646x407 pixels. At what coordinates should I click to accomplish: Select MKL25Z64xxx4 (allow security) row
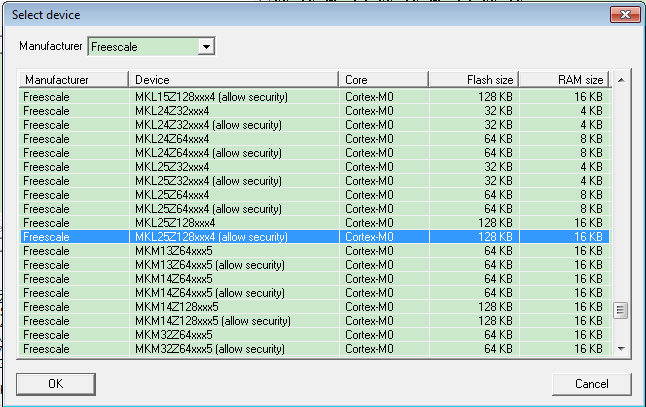(x=315, y=209)
